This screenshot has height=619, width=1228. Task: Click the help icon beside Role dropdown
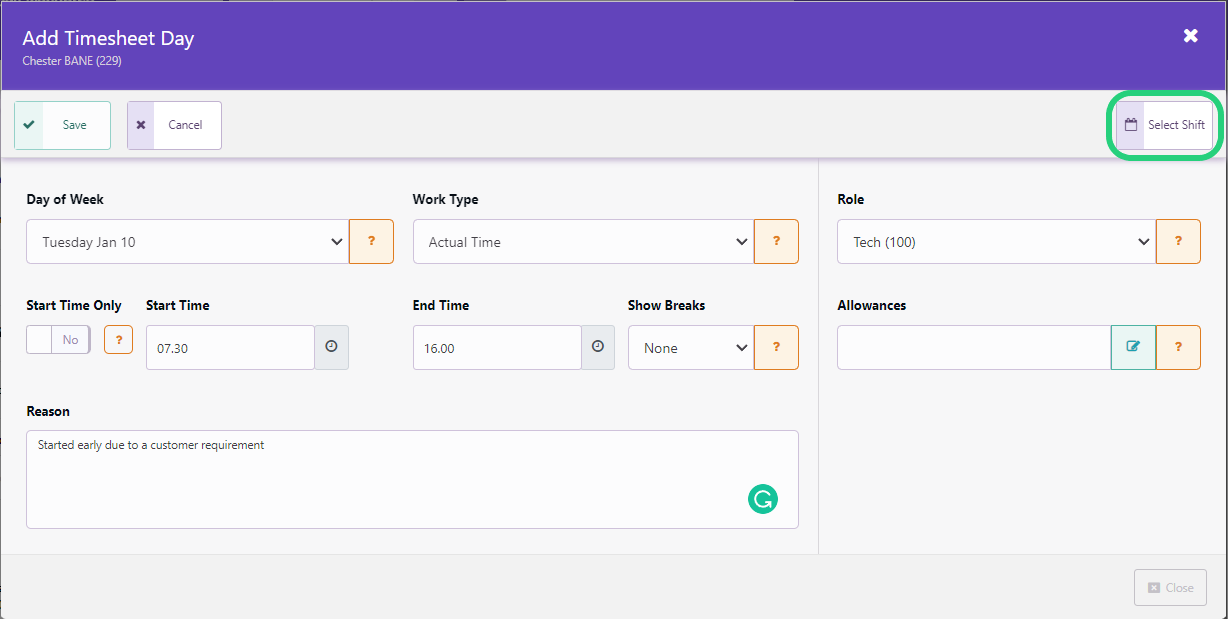point(1178,242)
